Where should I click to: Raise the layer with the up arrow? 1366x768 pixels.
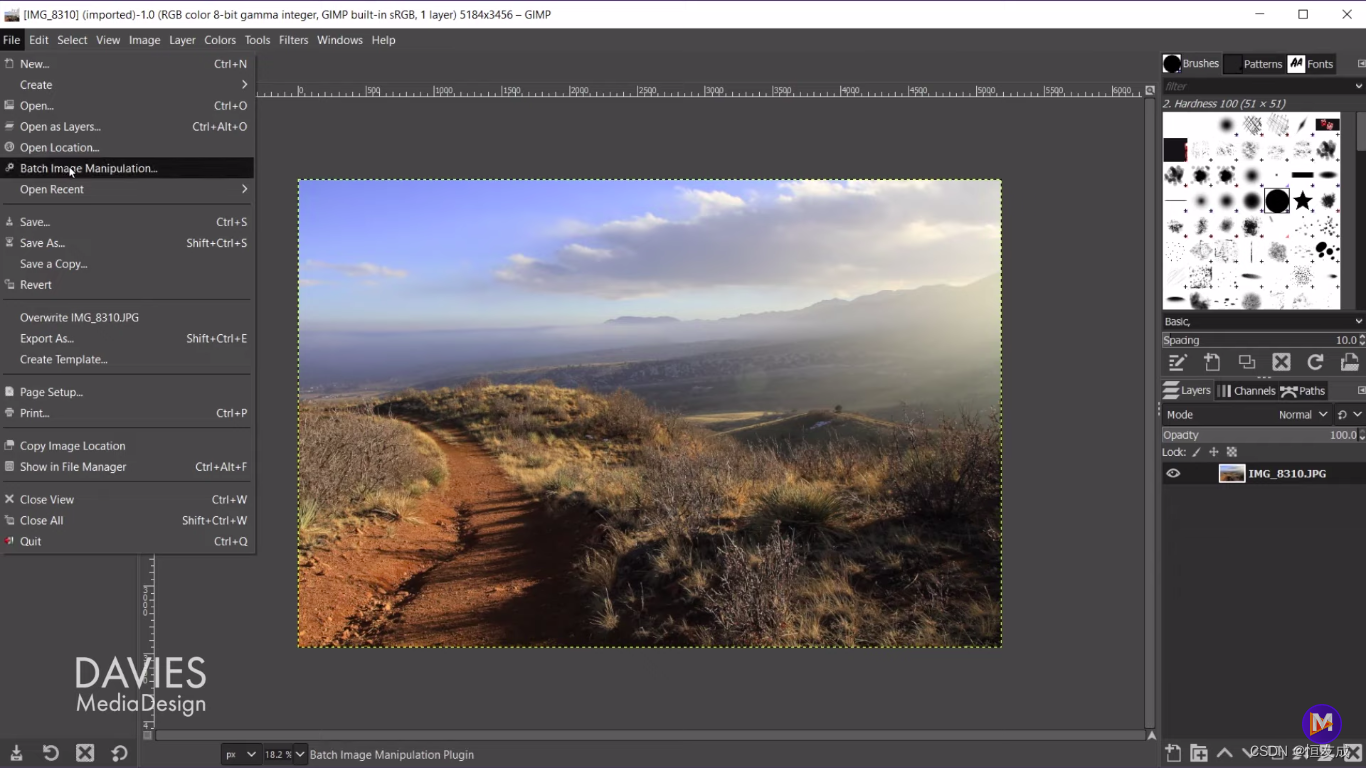point(1225,753)
